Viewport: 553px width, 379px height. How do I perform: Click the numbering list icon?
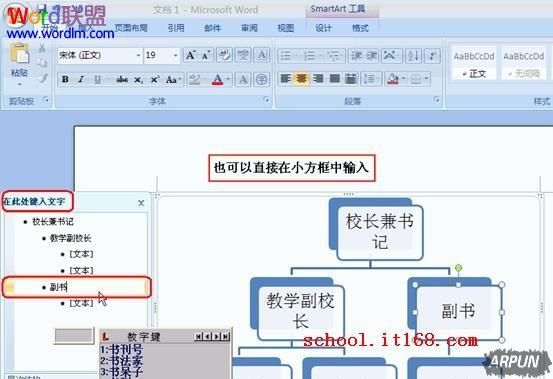tap(309, 56)
